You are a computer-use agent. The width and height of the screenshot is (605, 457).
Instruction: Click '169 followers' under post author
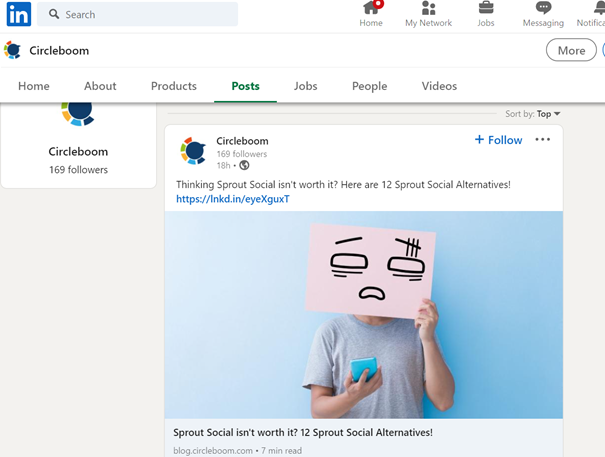pyautogui.click(x=242, y=154)
